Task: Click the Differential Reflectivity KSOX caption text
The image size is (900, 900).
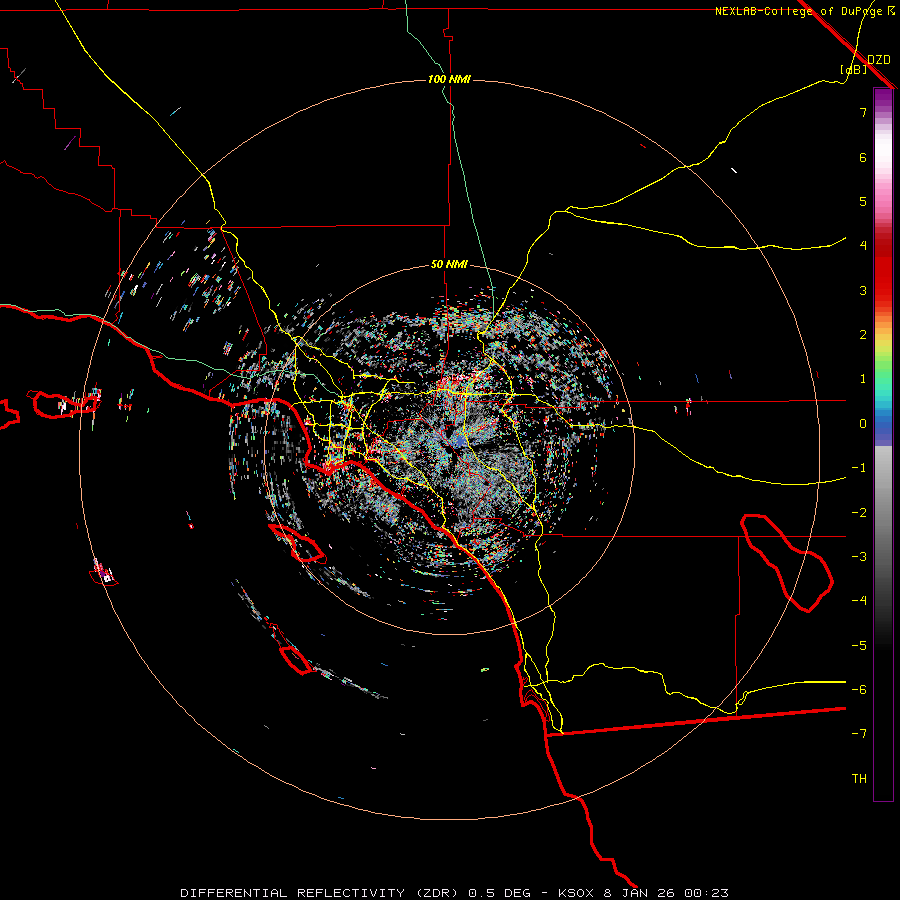Action: [454, 893]
